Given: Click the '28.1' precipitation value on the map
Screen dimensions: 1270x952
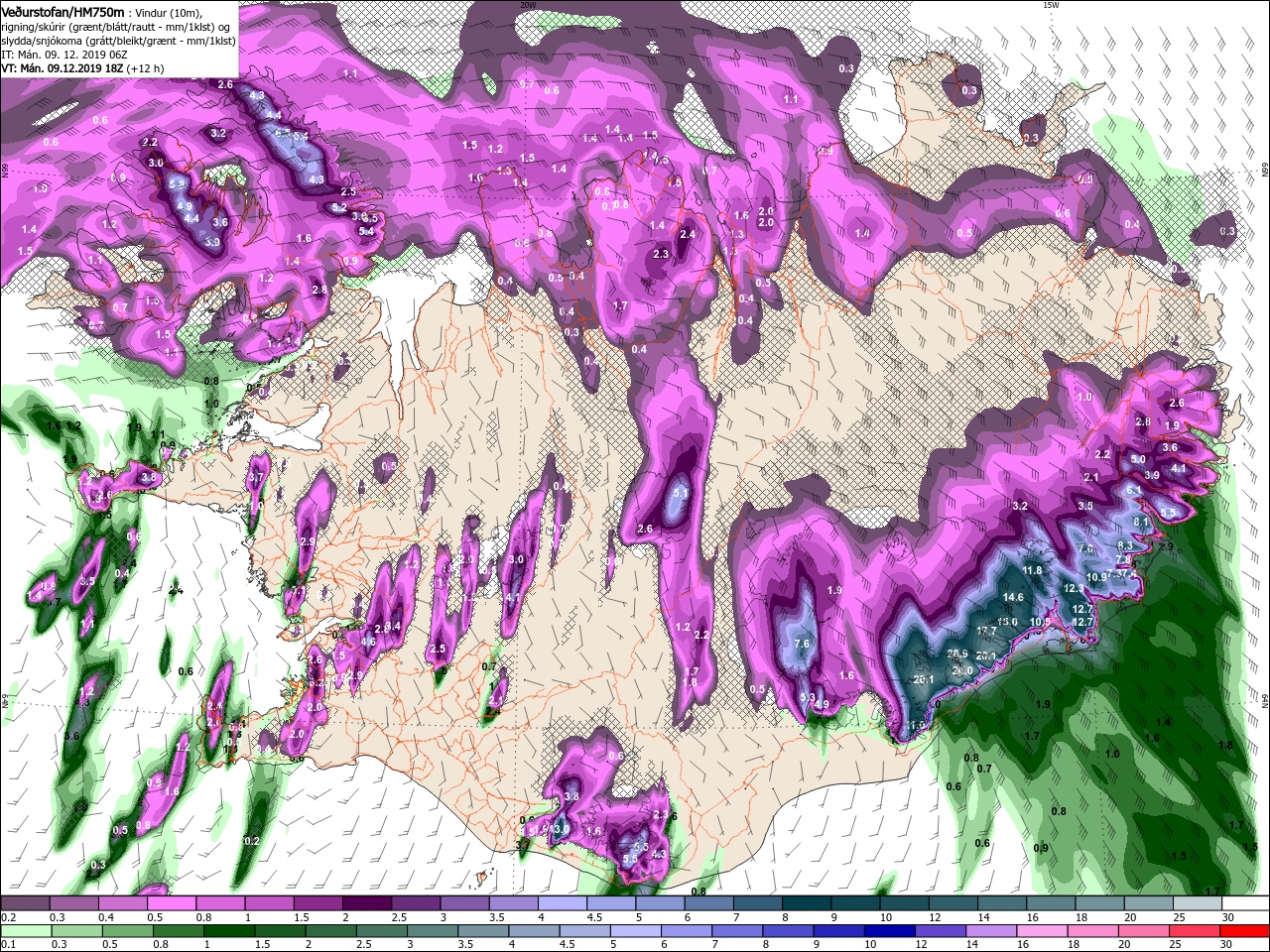Looking at the screenshot, I should click(985, 655).
